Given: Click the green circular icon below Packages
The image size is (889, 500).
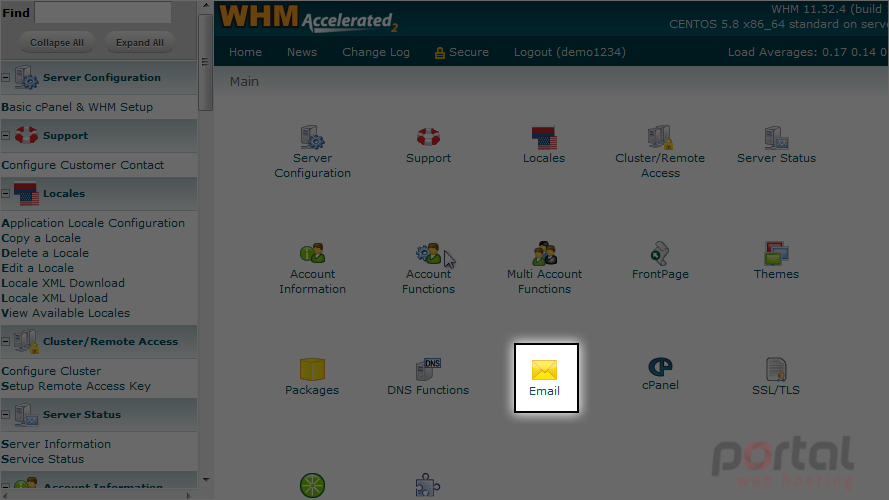Looking at the screenshot, I should click(312, 486).
